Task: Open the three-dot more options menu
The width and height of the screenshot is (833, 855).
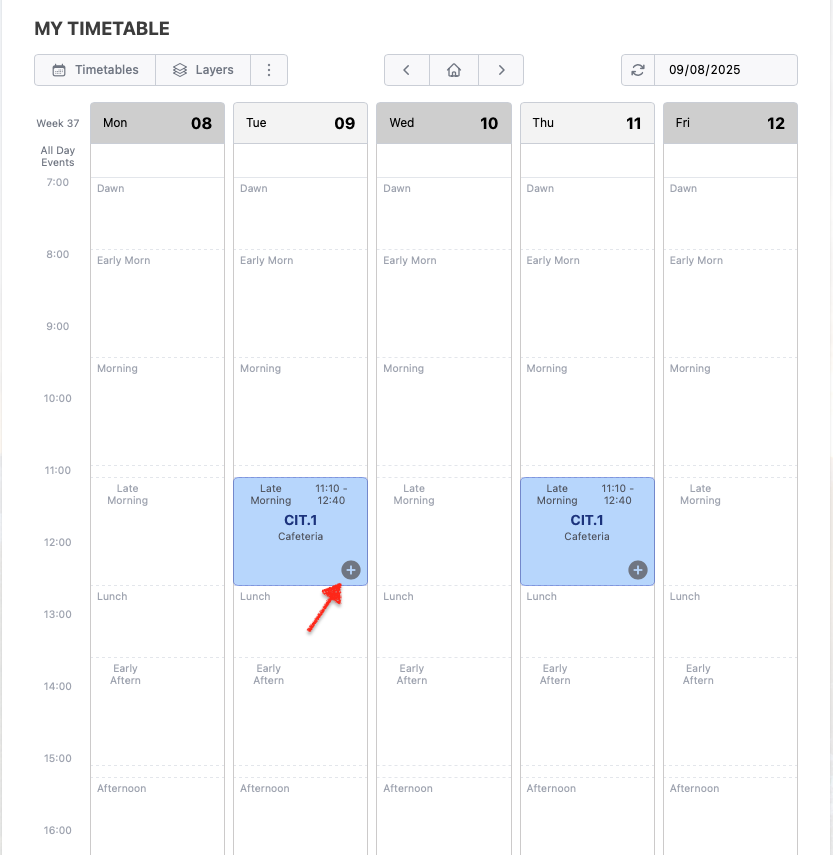Action: [269, 70]
